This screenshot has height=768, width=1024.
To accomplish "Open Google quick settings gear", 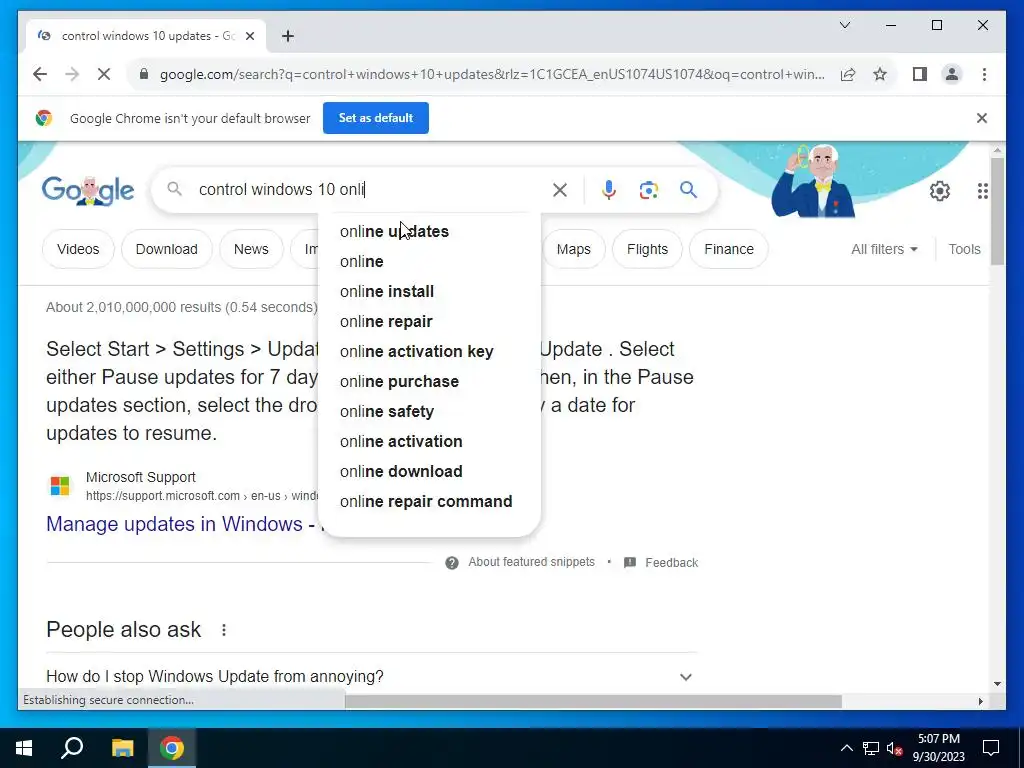I will 940,191.
